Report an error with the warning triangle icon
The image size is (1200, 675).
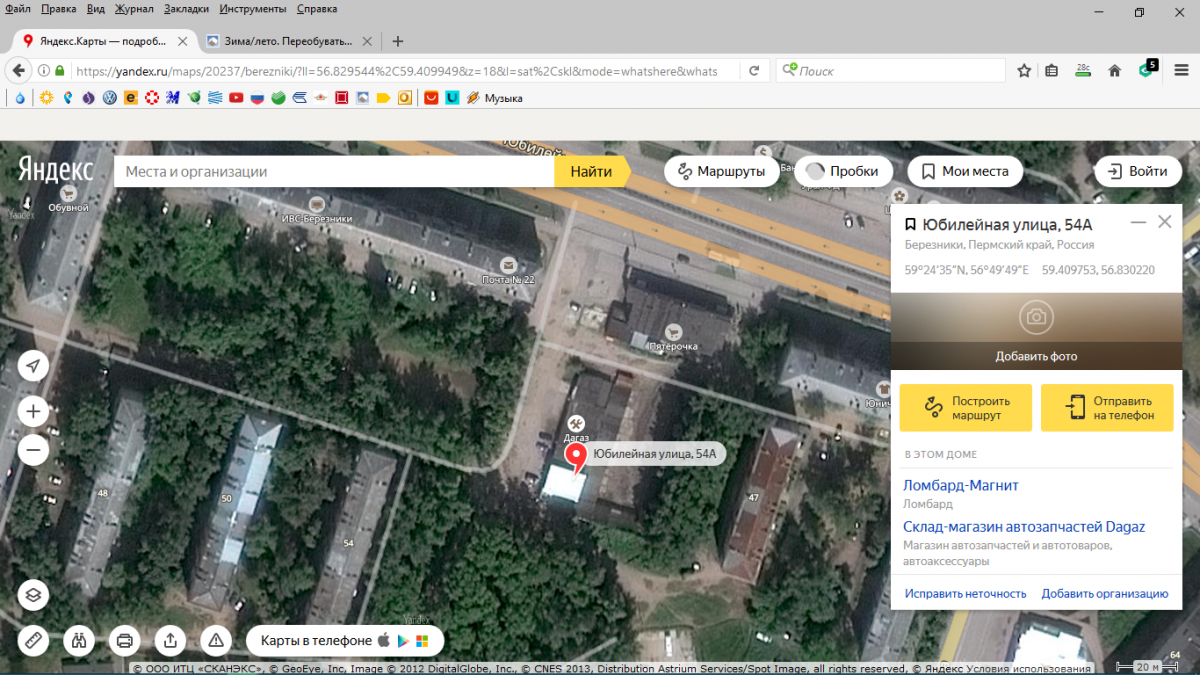(x=215, y=640)
